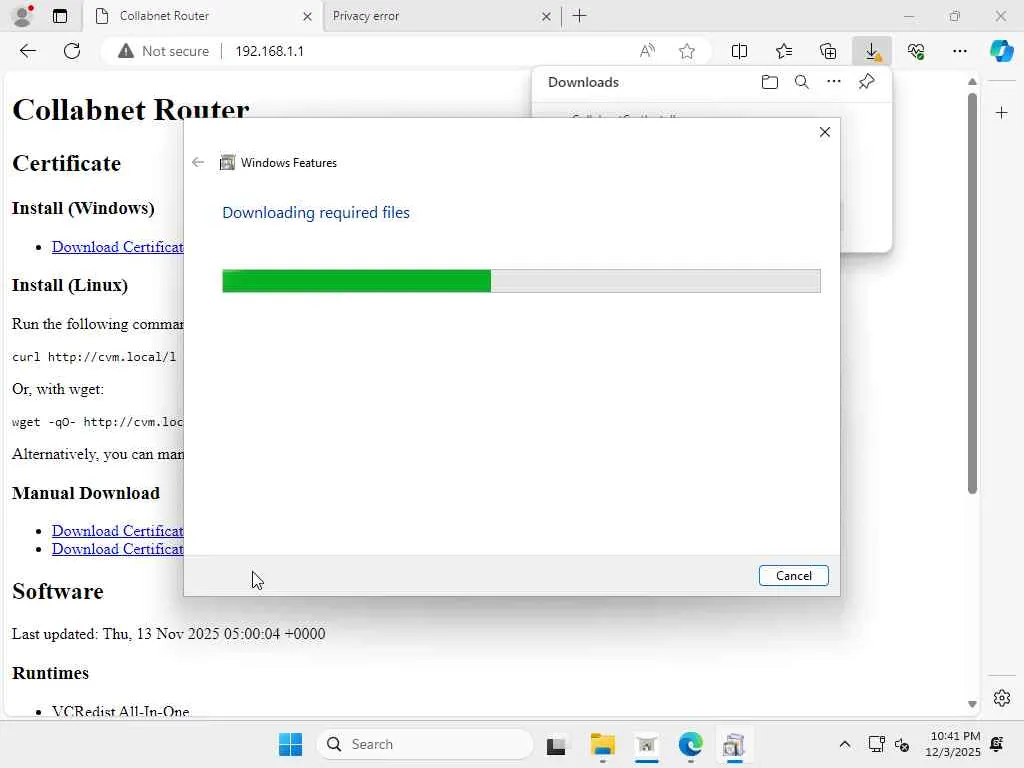Open second Download Certificate link under Manual Download
The image size is (1024, 768).
[118, 549]
